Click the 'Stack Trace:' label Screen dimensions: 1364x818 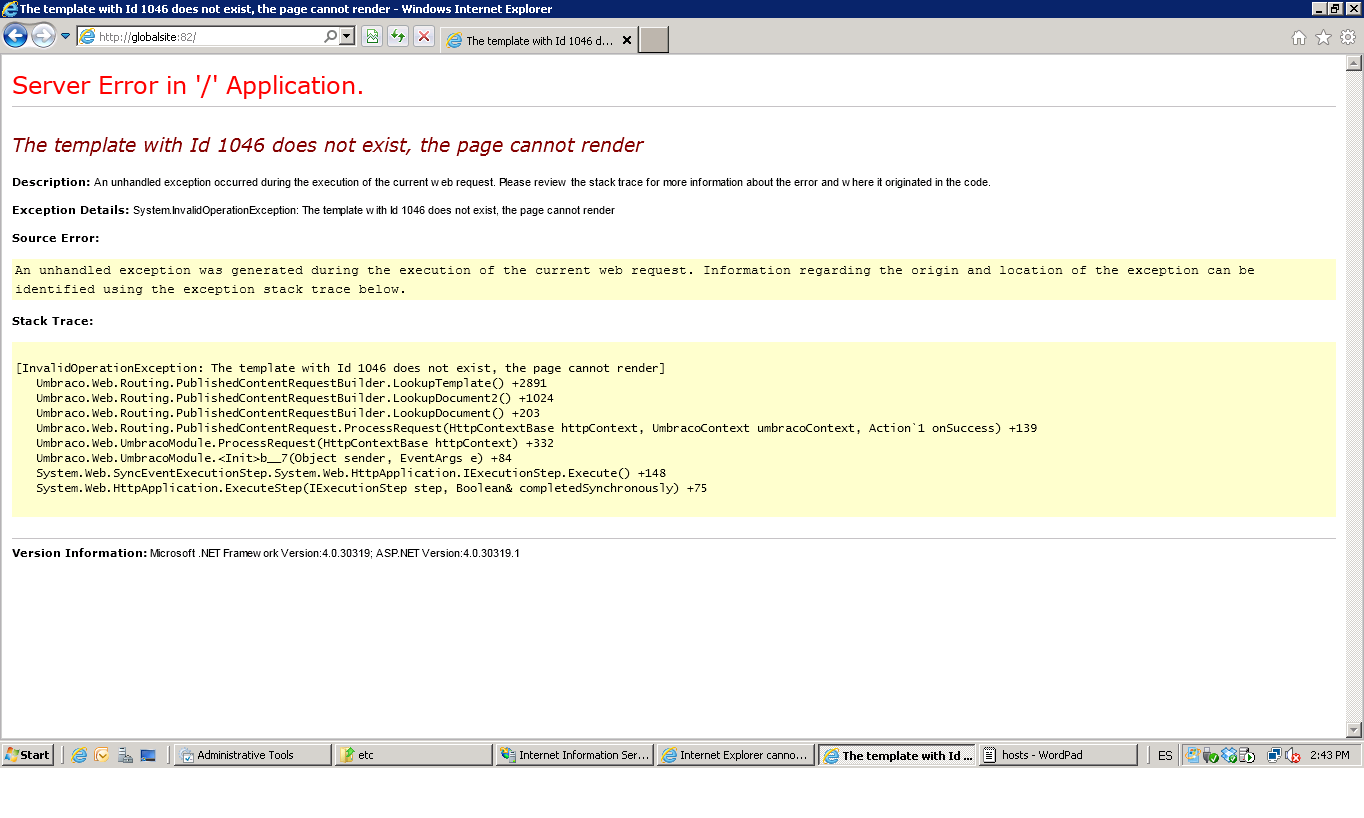[x=53, y=321]
